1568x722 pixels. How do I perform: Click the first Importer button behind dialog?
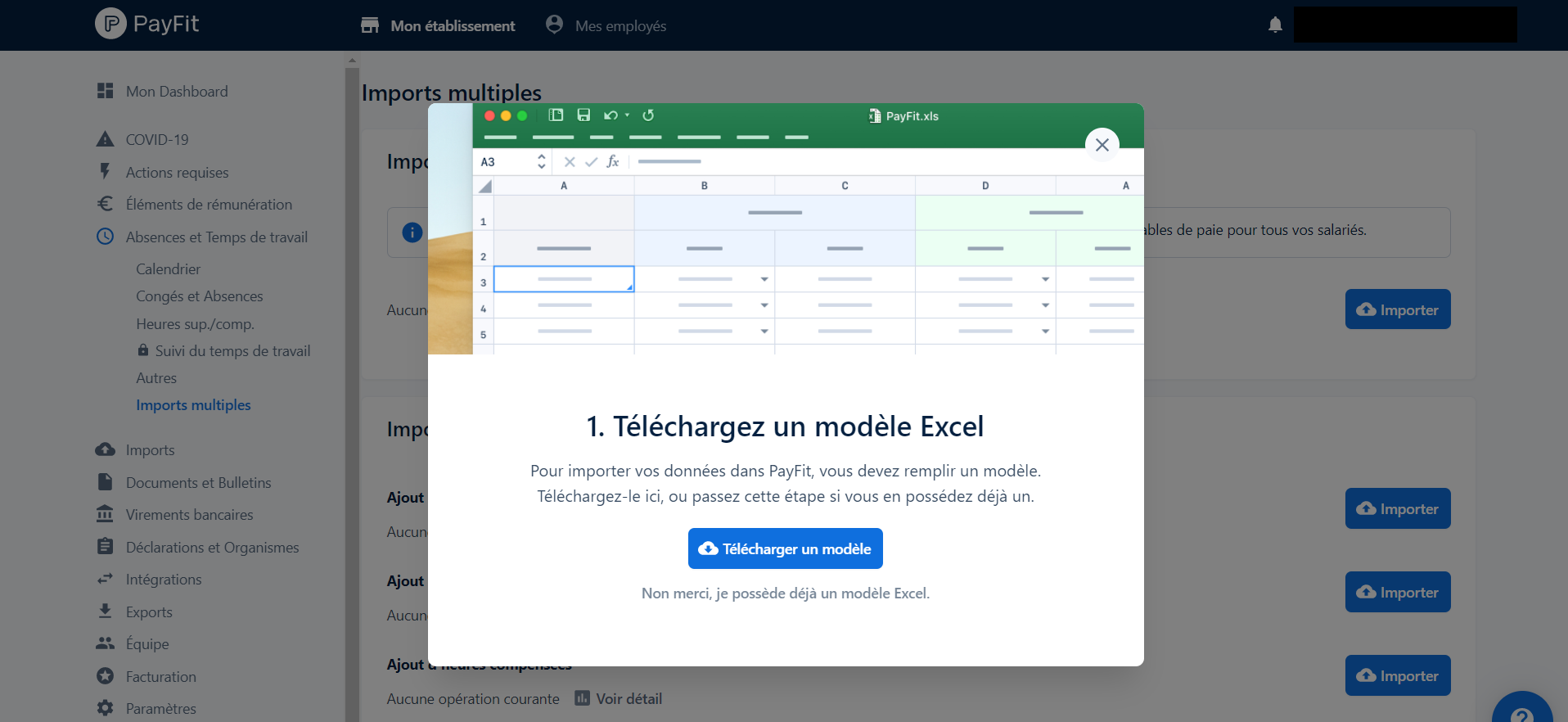click(1398, 309)
